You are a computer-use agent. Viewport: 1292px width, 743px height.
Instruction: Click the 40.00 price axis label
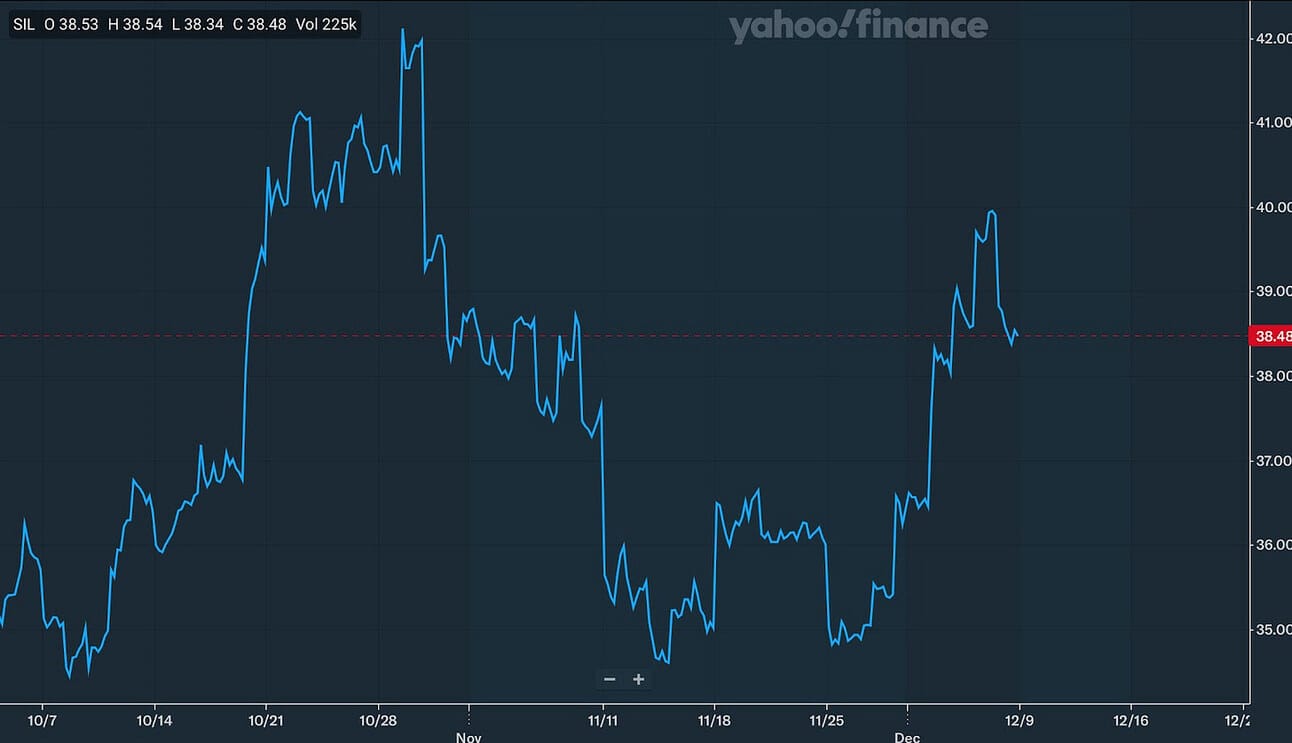tap(1273, 207)
